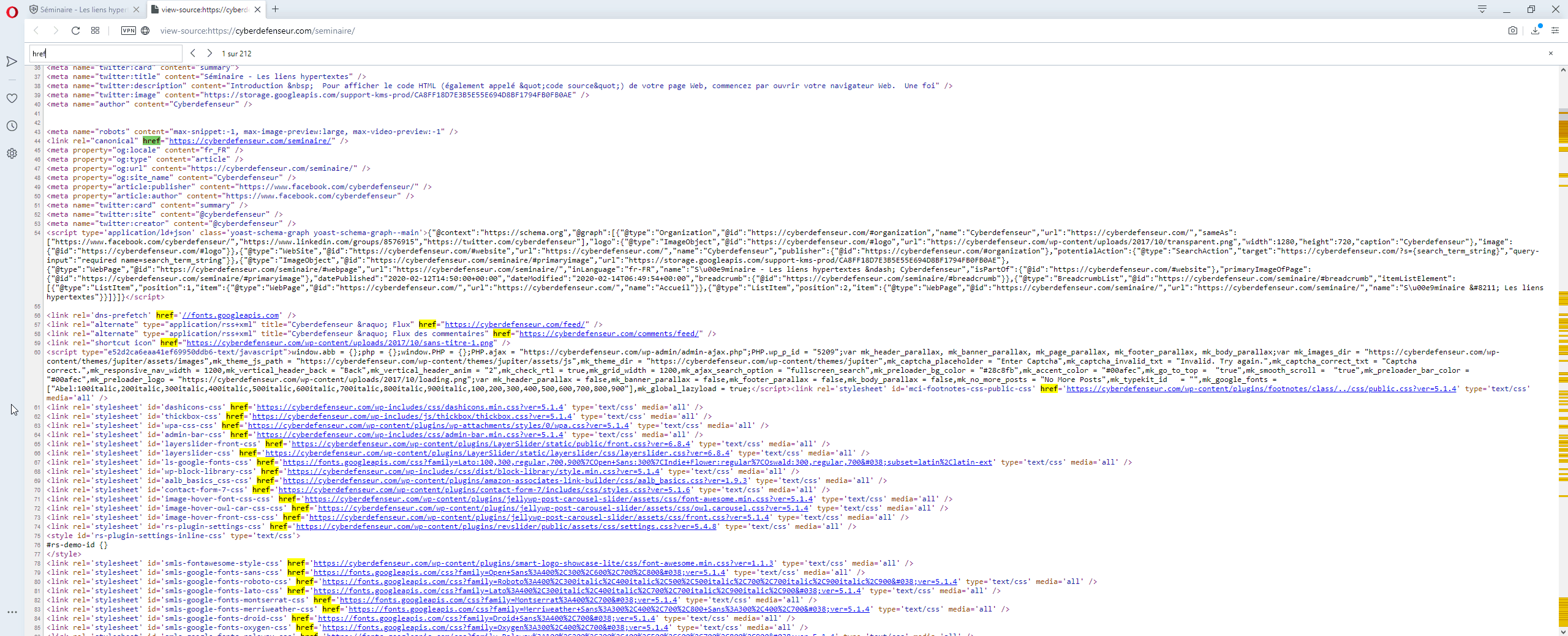Open the smart-logo-showcase font-awesome.min.css link
This screenshot has height=636, width=1568.
(x=543, y=563)
